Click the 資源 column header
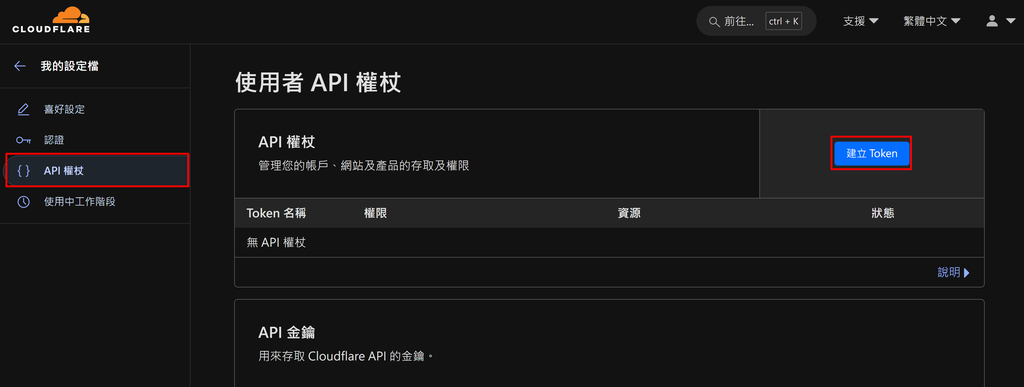The image size is (1024, 387). tap(629, 213)
